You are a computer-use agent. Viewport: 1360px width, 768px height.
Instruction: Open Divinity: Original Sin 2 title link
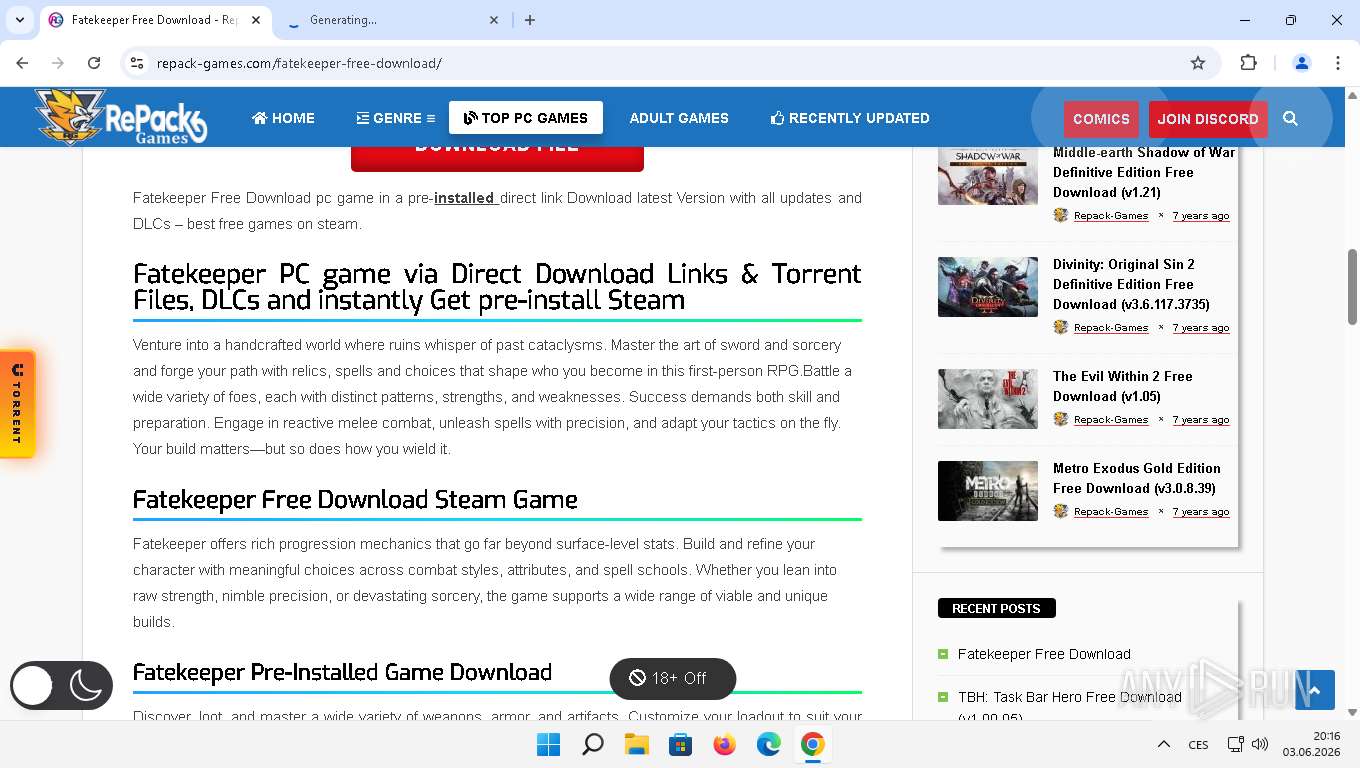click(x=1131, y=284)
